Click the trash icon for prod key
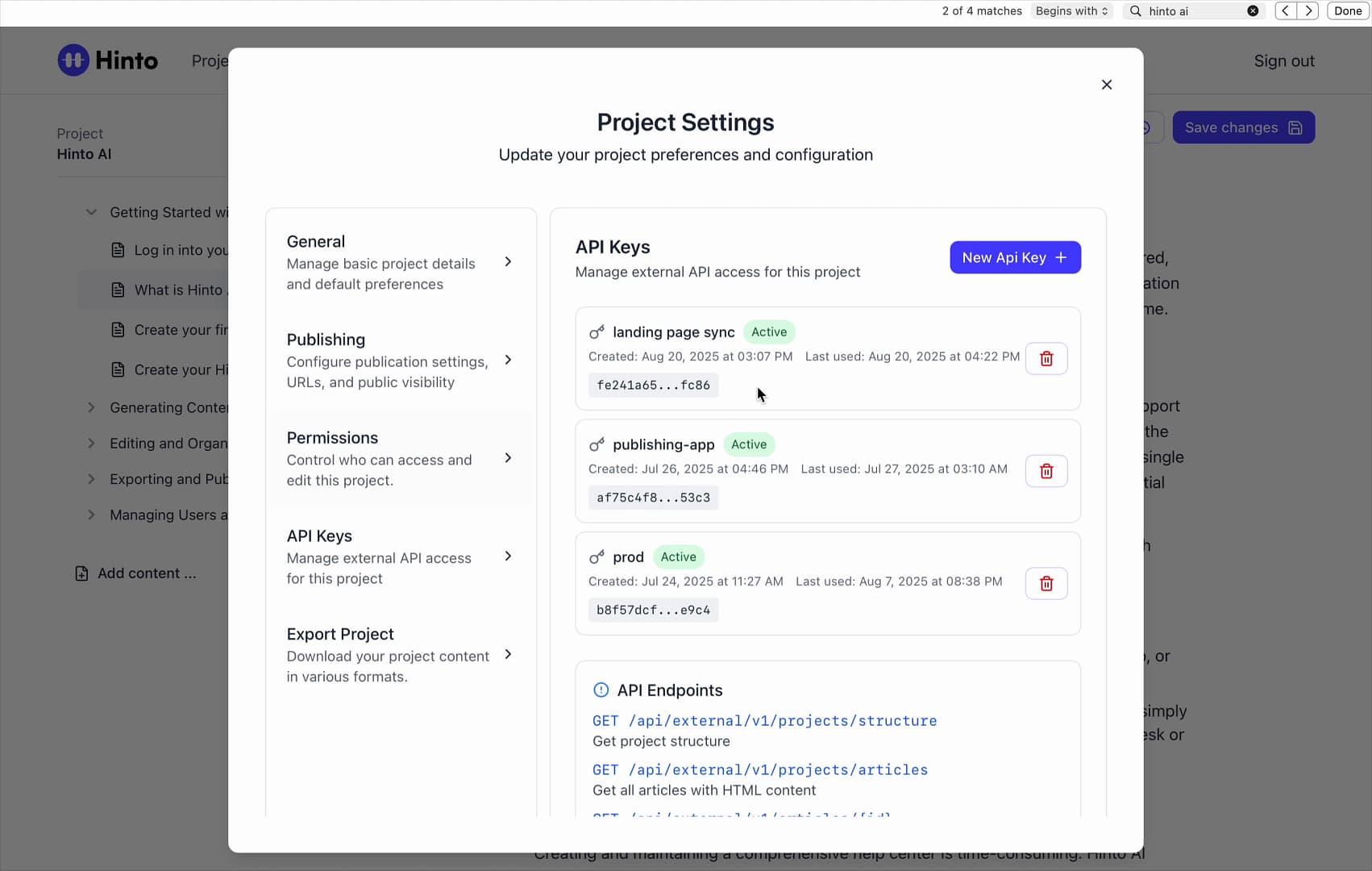This screenshot has width=1372, height=871. (1046, 584)
